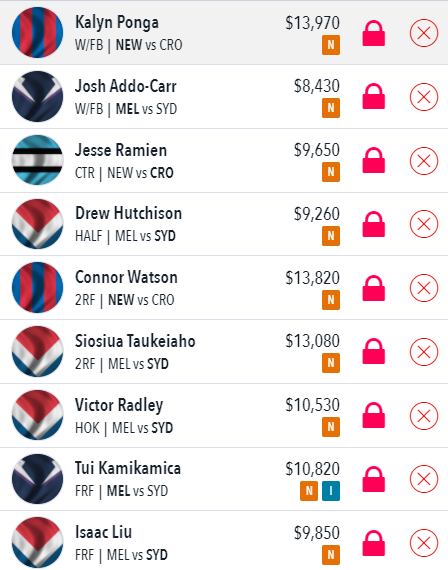This screenshot has width=448, height=570.
Task: Click the lock beside Siosiua Taukeiaho
Action: point(373,351)
